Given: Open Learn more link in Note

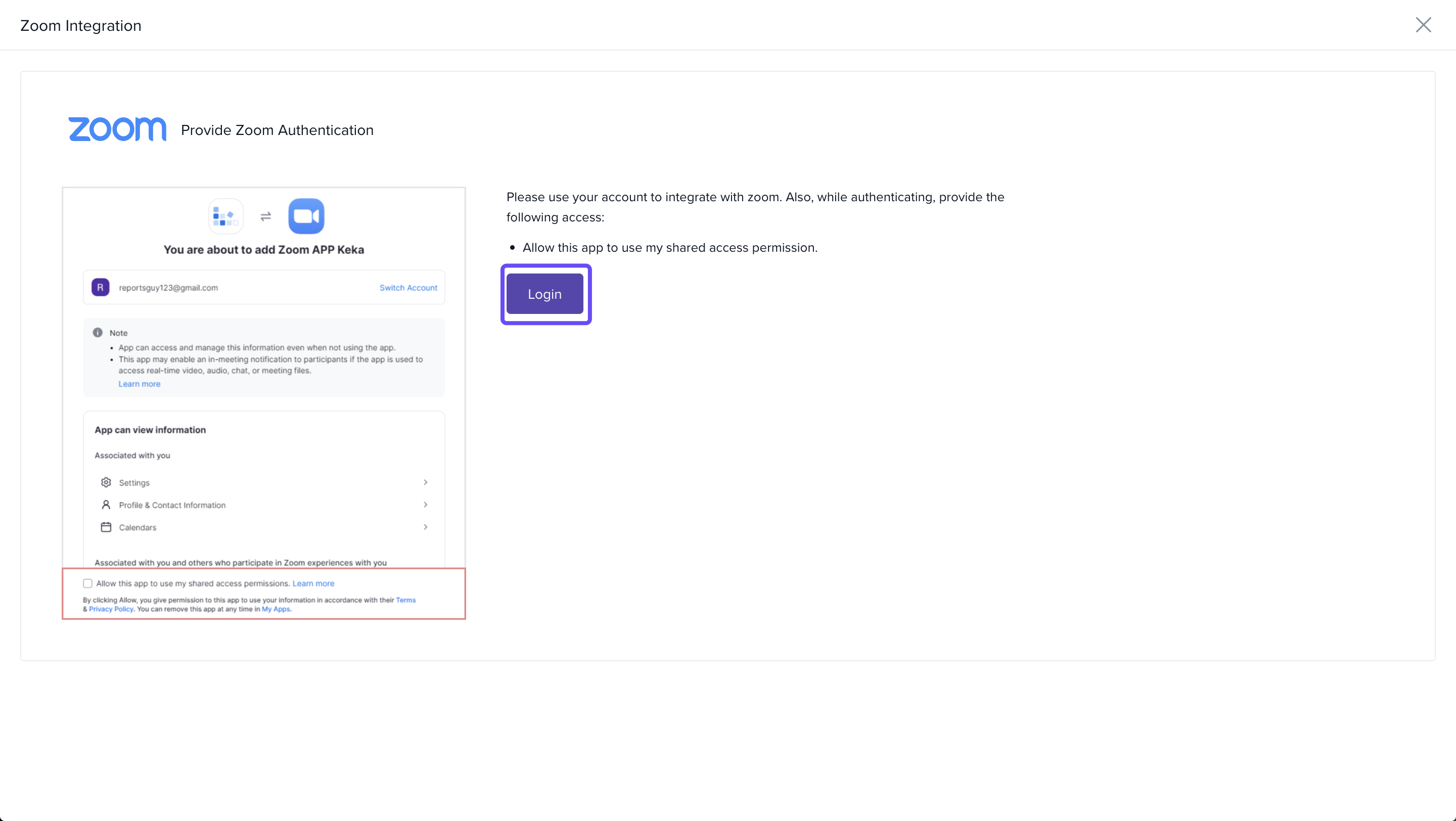Looking at the screenshot, I should pos(139,384).
